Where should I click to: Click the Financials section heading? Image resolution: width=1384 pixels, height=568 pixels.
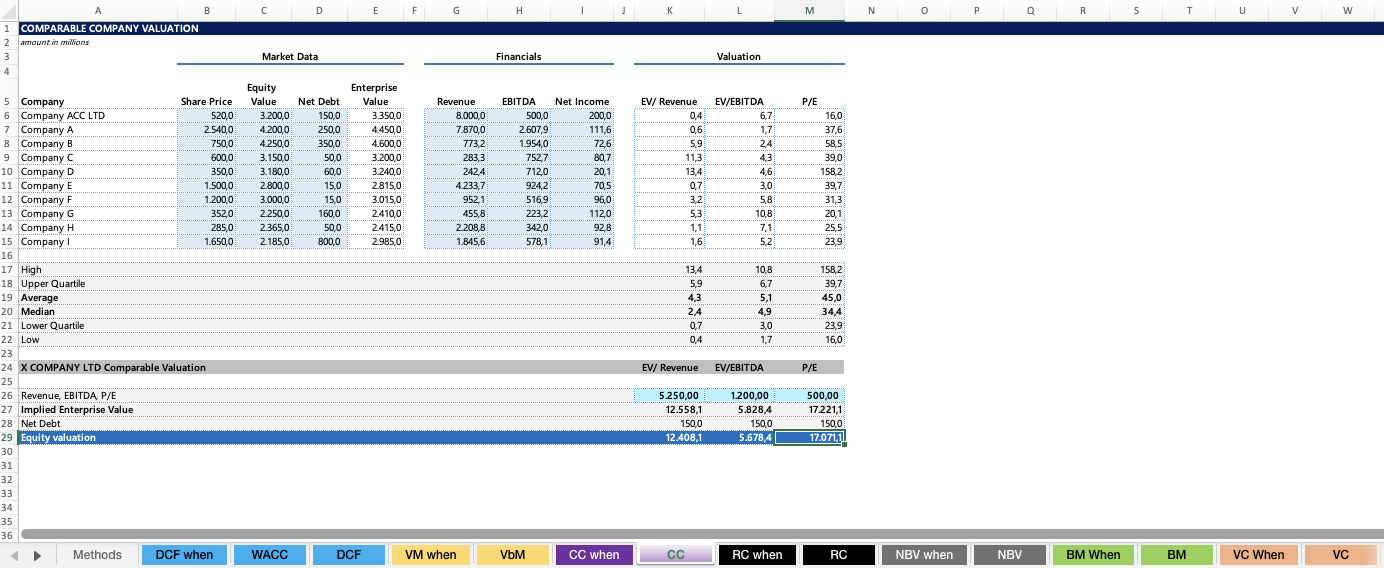(518, 56)
